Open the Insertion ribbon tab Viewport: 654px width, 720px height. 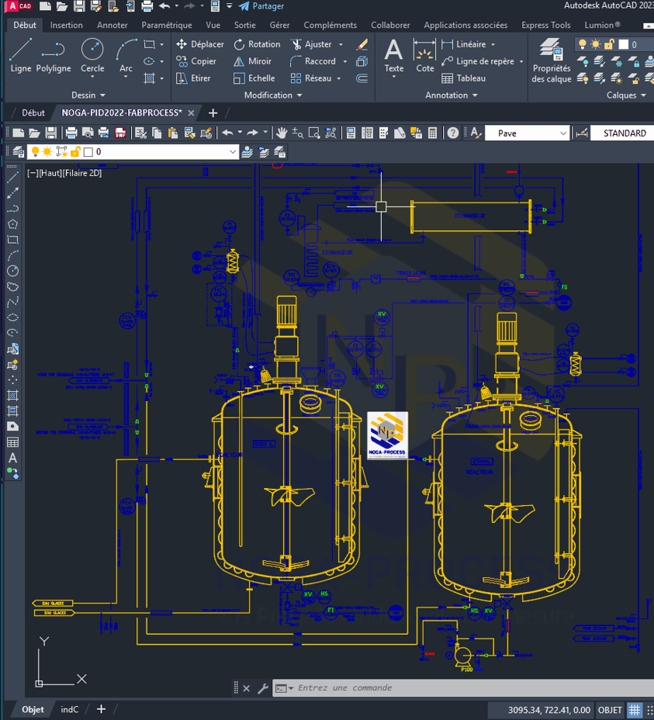click(x=66, y=25)
